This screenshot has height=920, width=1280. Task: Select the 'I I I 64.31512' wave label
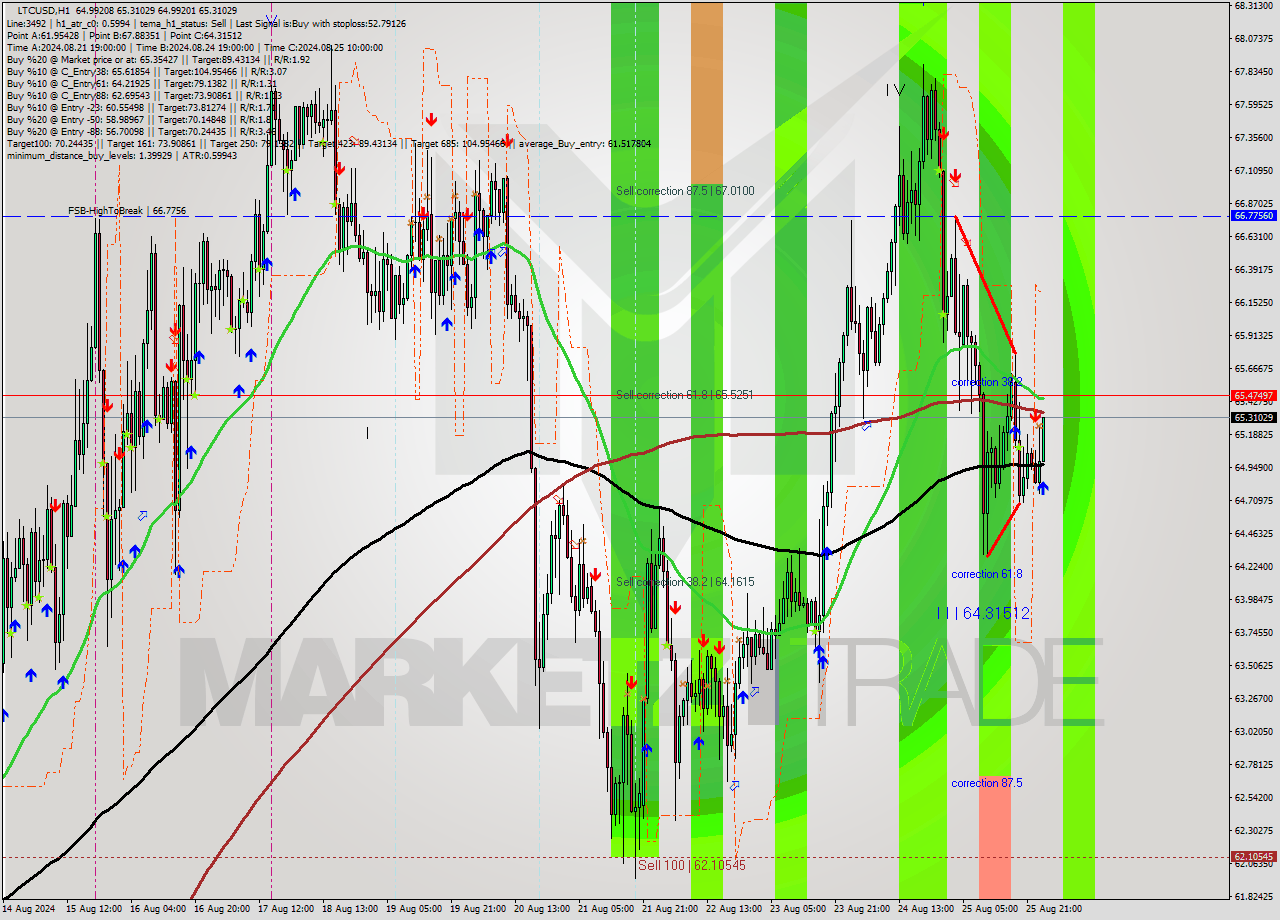[x=983, y=613]
